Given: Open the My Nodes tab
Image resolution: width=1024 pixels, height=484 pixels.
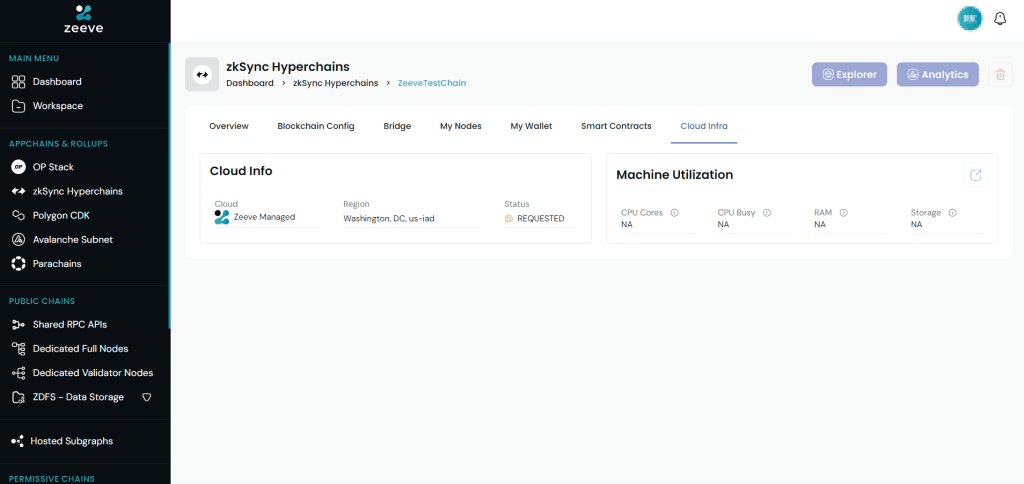Looking at the screenshot, I should (x=460, y=126).
